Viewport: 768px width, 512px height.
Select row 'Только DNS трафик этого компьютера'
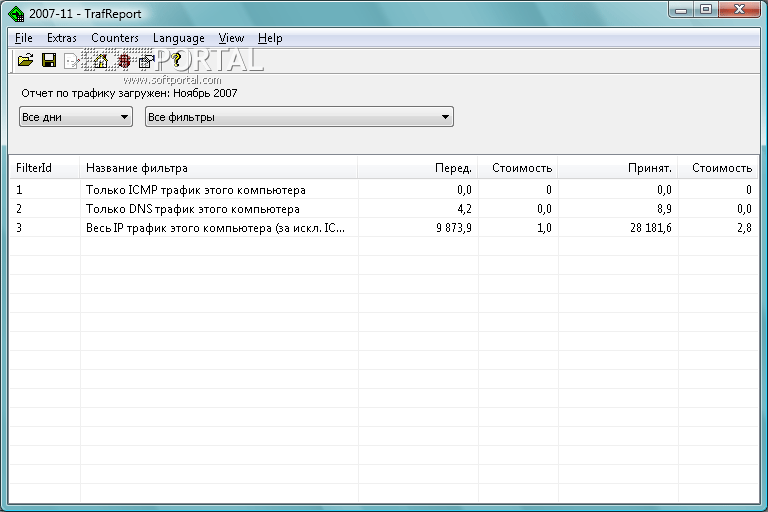(x=384, y=209)
